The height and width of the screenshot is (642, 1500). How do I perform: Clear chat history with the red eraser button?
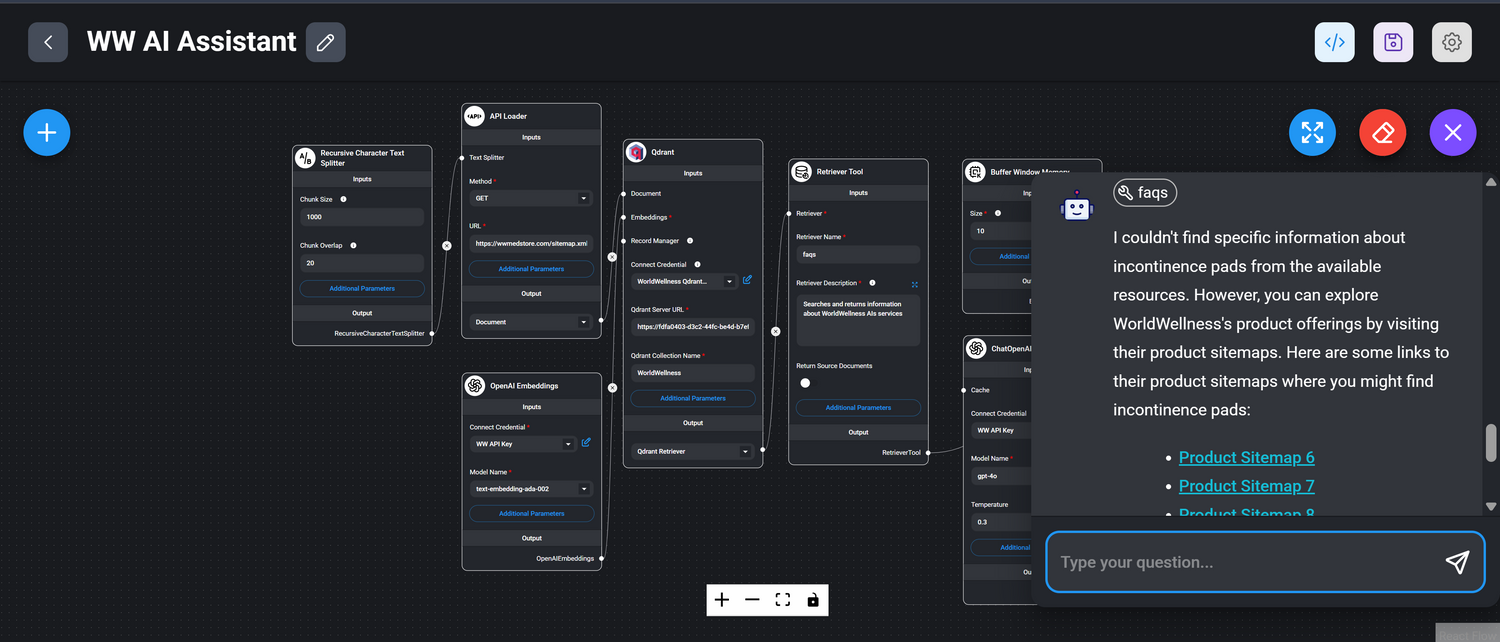point(1383,132)
